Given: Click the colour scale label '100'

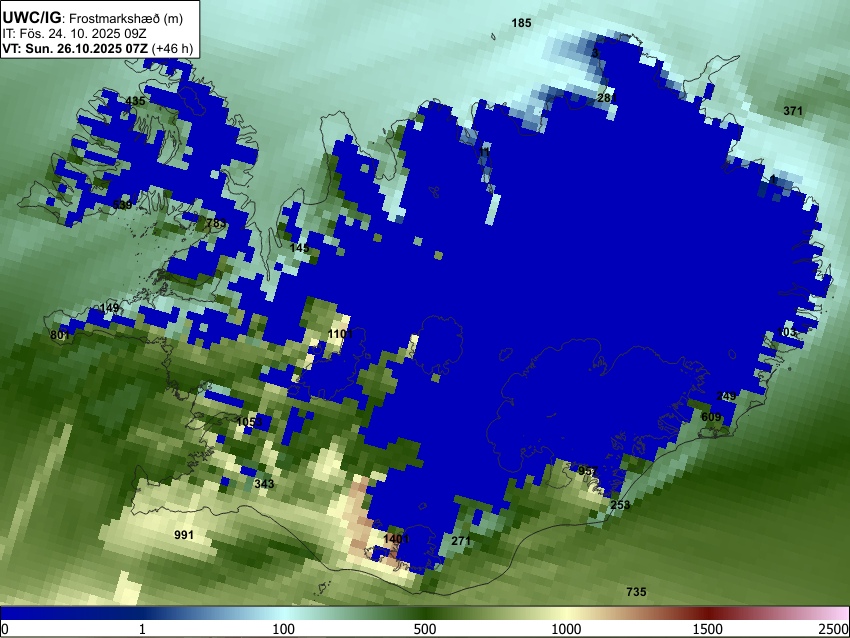Looking at the screenshot, I should click(x=283, y=629).
